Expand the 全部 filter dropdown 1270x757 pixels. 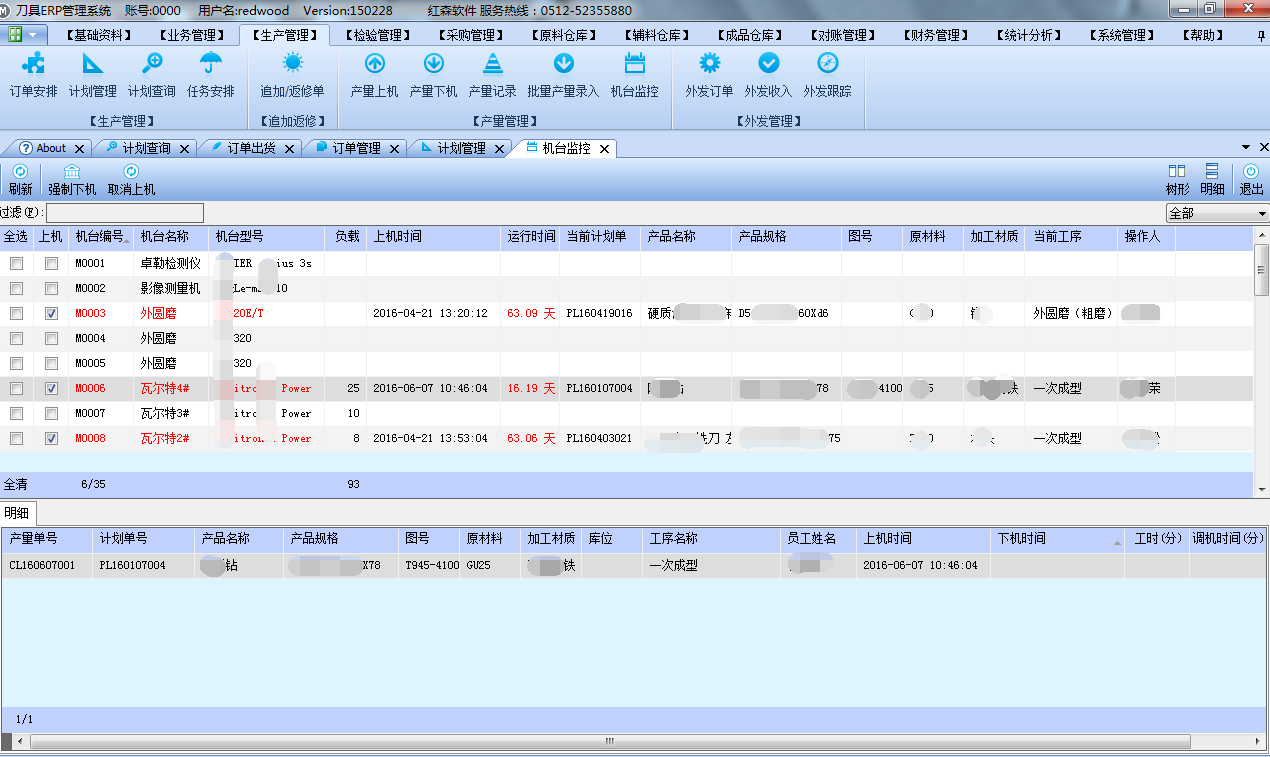pos(1262,213)
